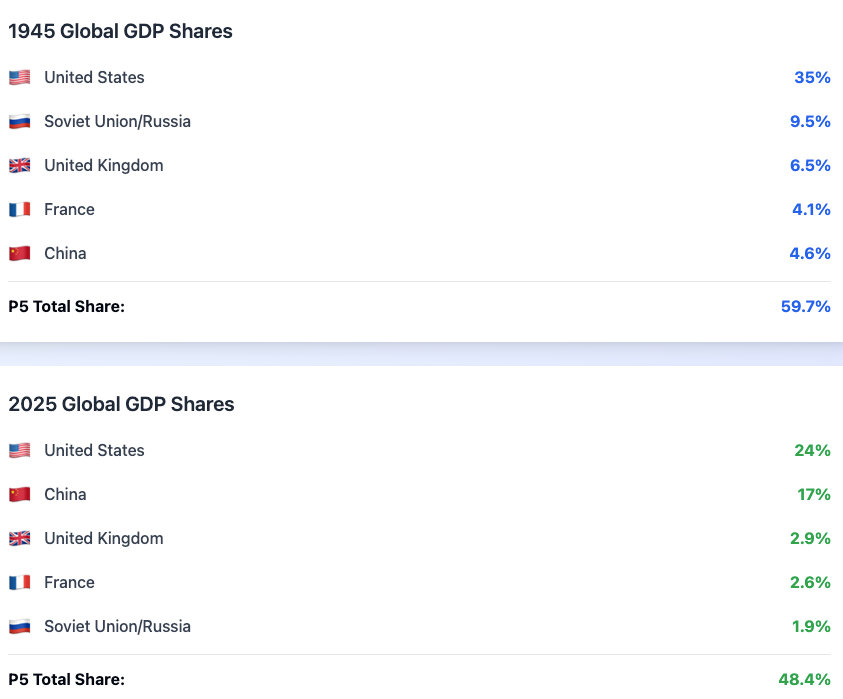Click the Russia flag in 1945 list
The width and height of the screenshot is (843, 699).
tap(19, 122)
